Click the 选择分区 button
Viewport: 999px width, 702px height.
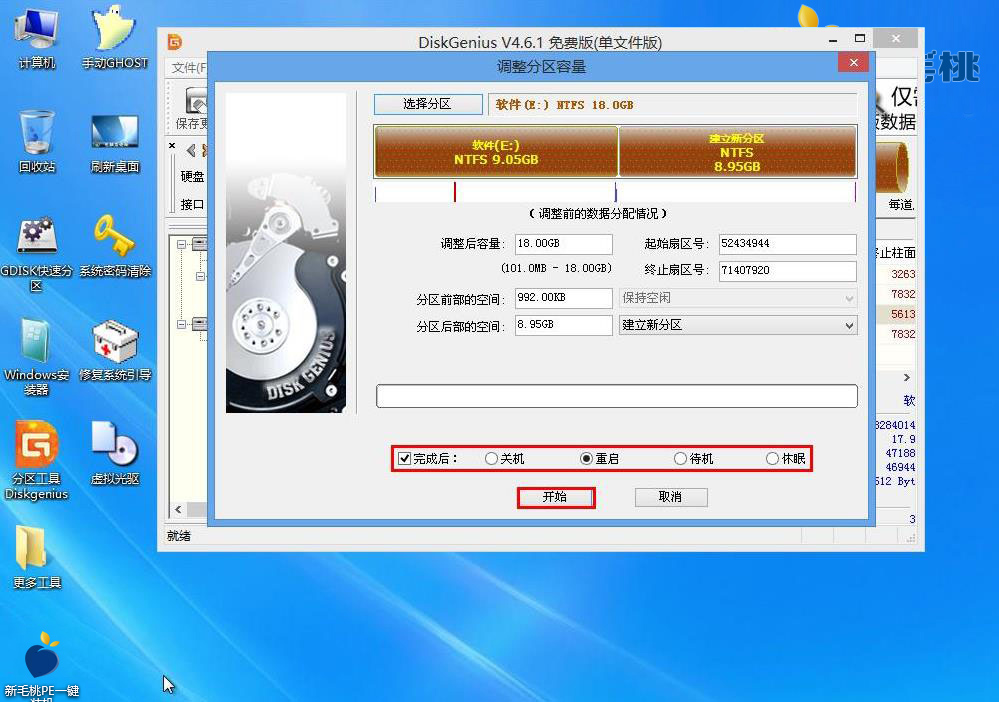[x=428, y=104]
